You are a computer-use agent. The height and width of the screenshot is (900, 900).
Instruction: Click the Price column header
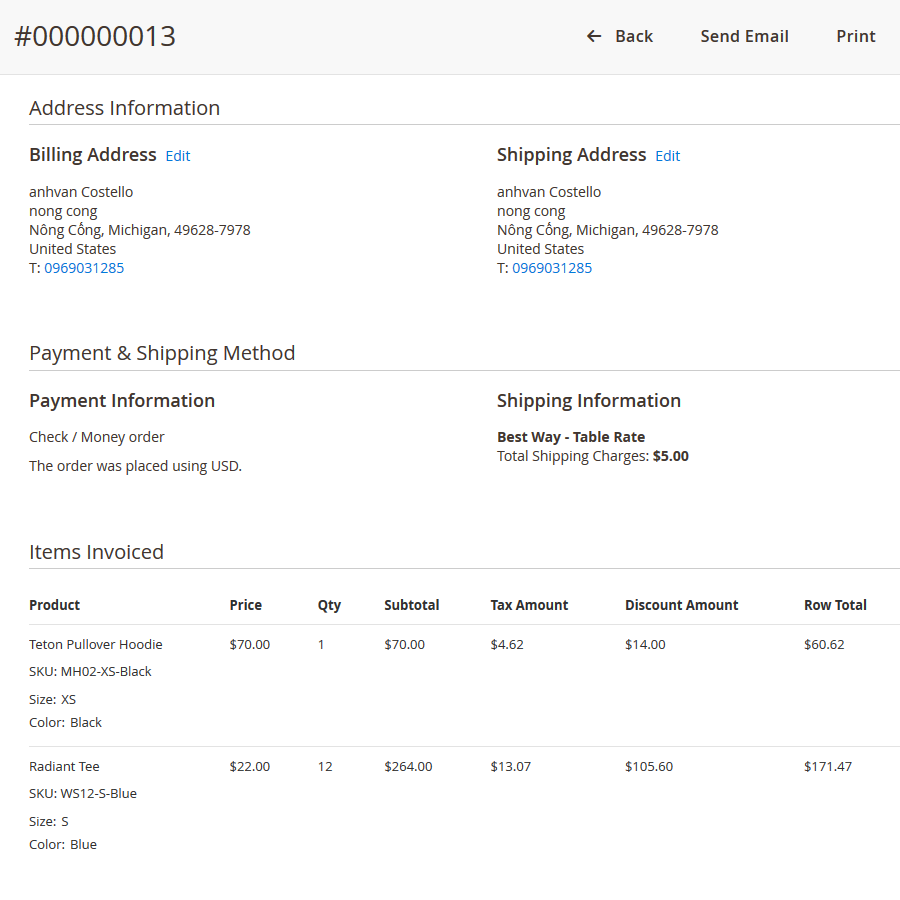(x=245, y=605)
